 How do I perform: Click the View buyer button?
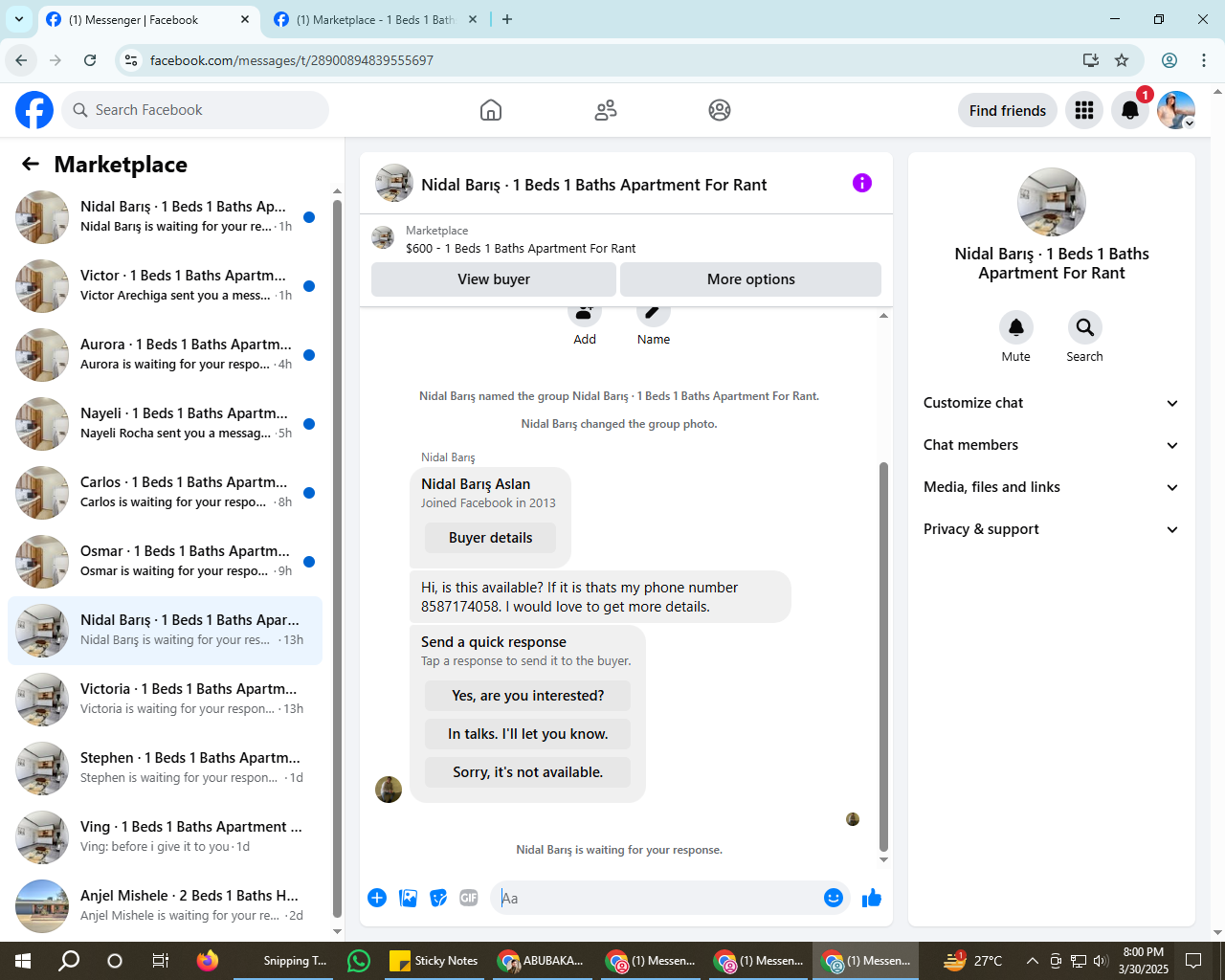pyautogui.click(x=494, y=279)
